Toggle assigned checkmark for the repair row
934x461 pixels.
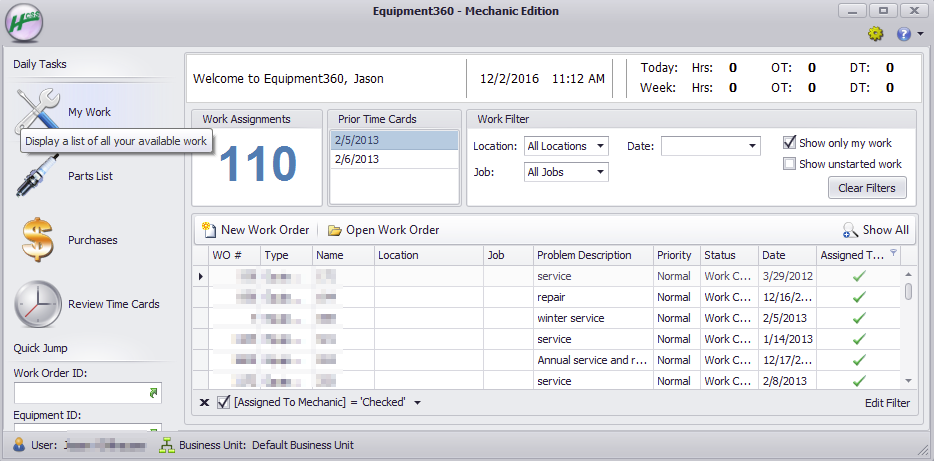pos(858,297)
